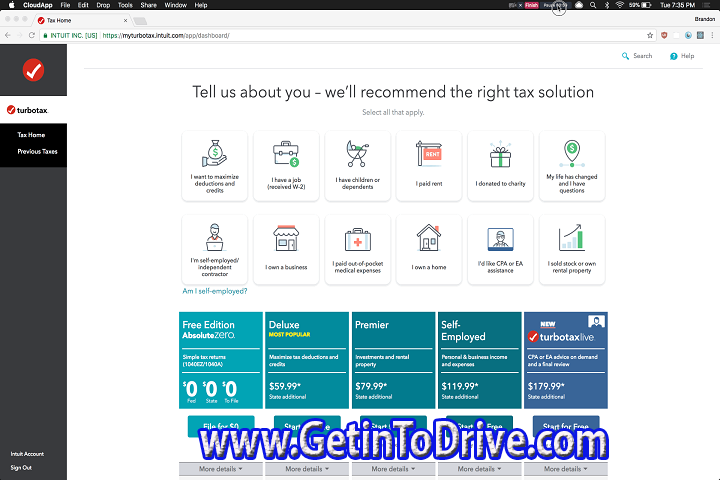The height and width of the screenshot is (480, 720).
Task: Expand More details under Deluxe
Action: click(x=307, y=469)
